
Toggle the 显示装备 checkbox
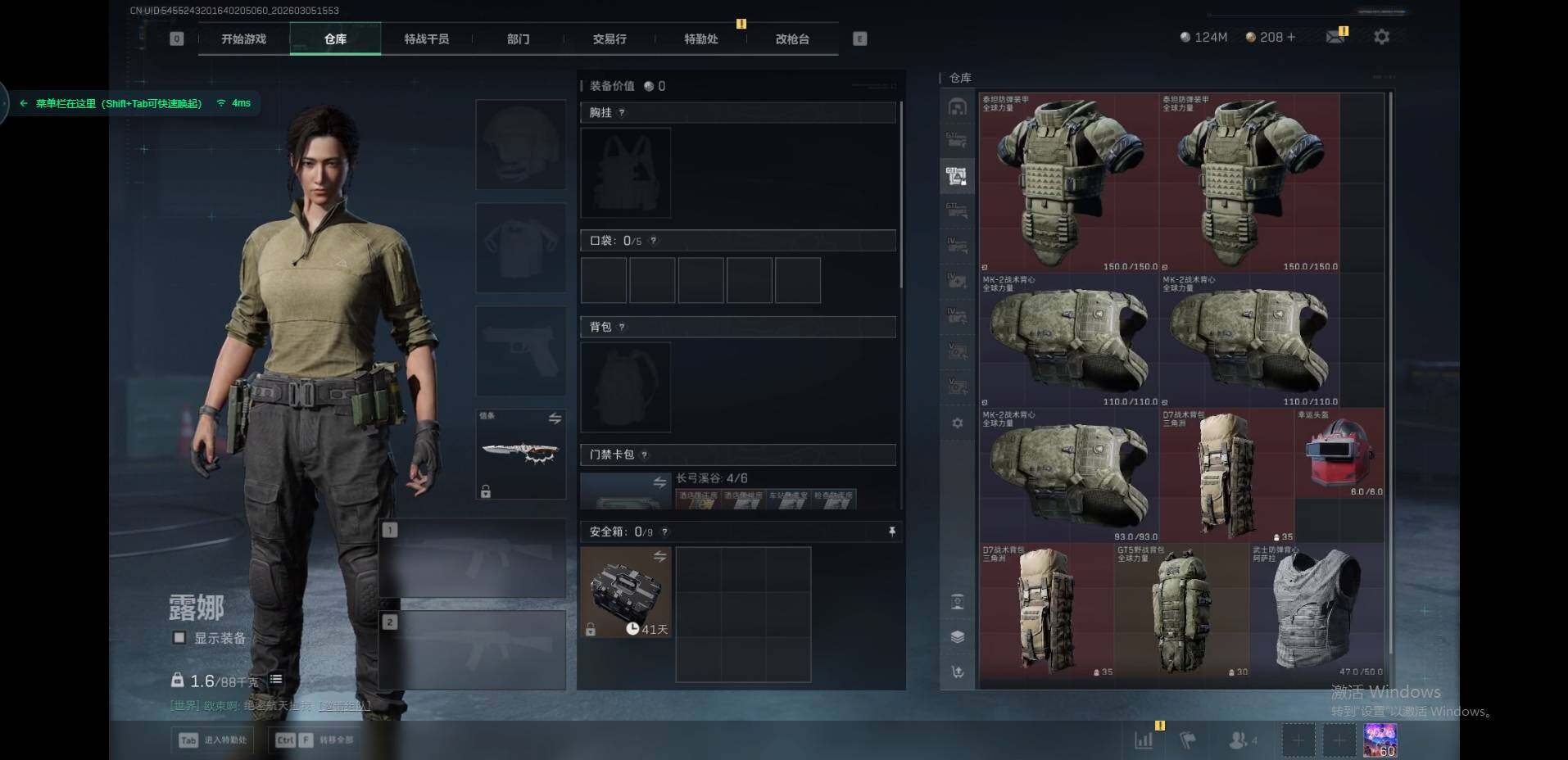(x=179, y=637)
